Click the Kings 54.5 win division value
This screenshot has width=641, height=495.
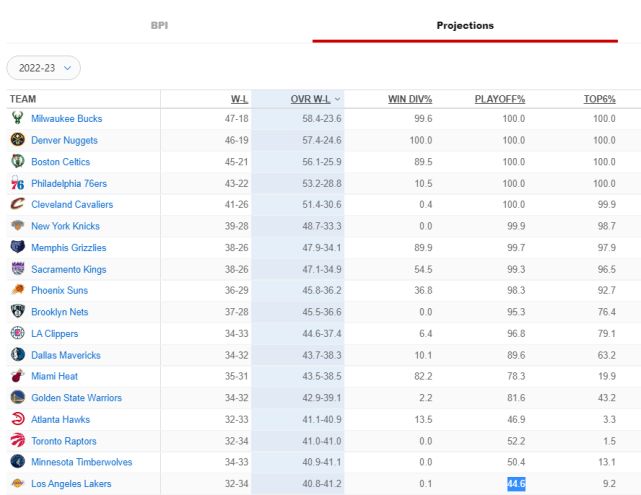coord(423,269)
